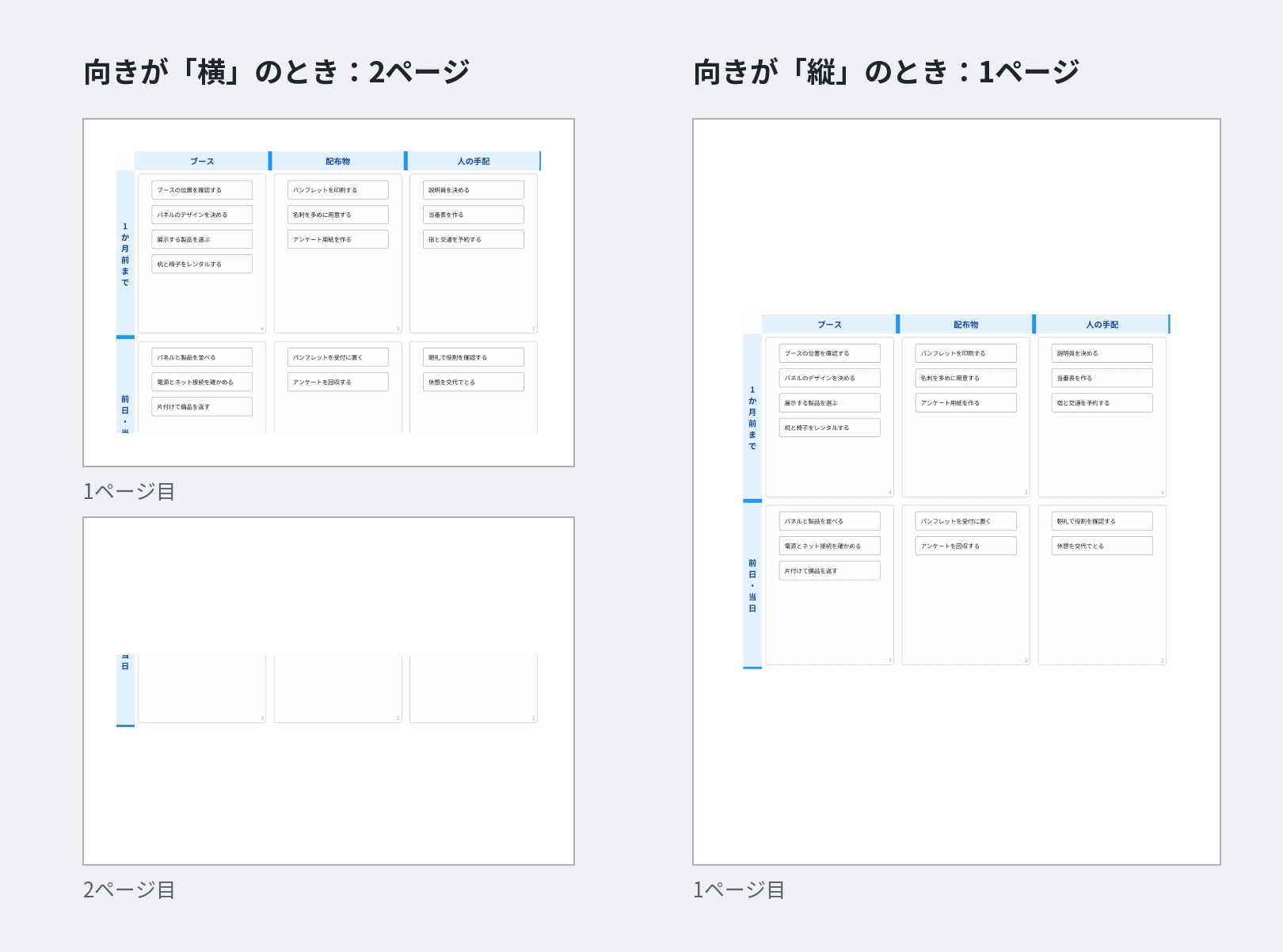Select the 2ページ目 caption
The height and width of the screenshot is (952, 1283).
(129, 889)
